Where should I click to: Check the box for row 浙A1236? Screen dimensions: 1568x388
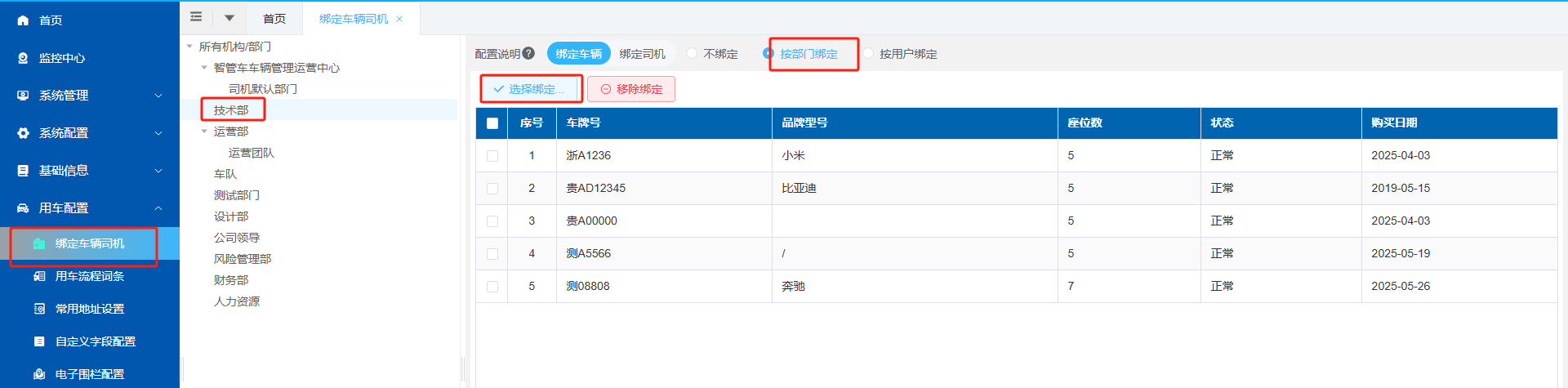[x=492, y=156]
